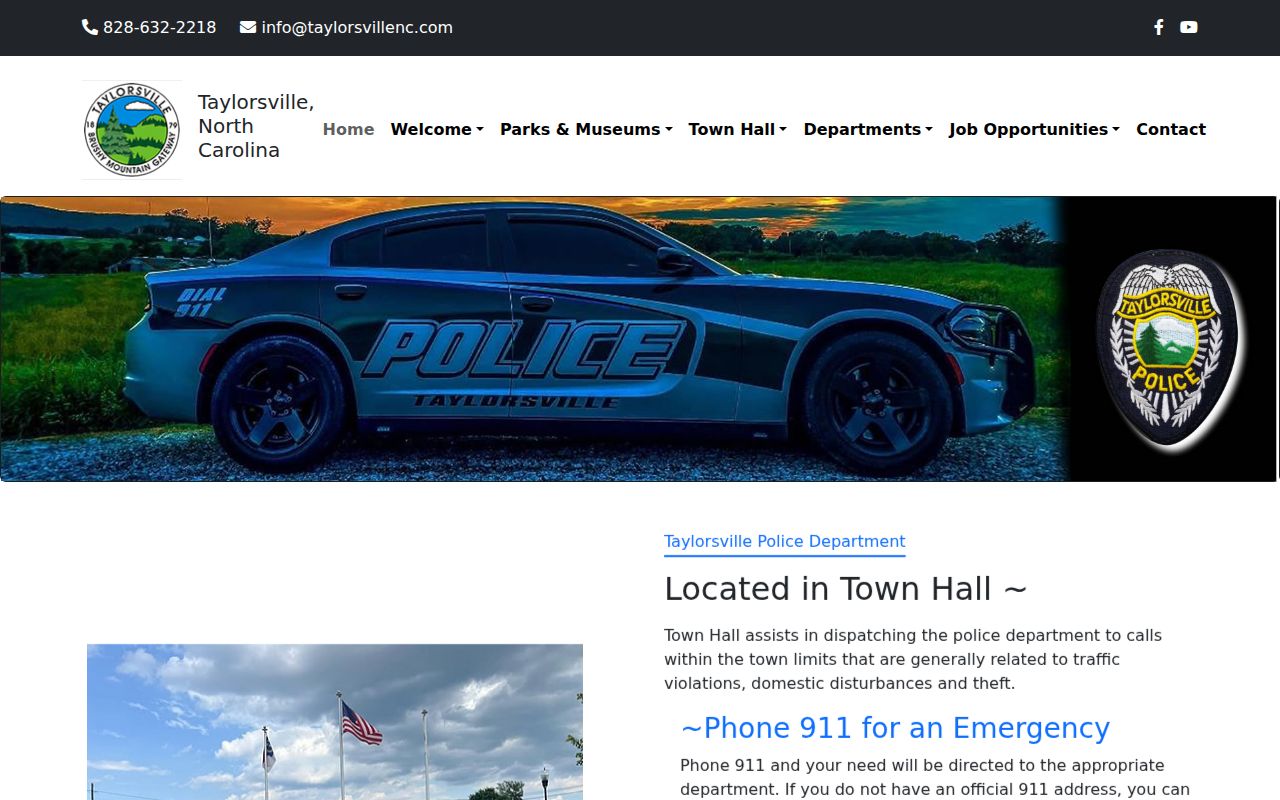Screen dimensions: 1280x800
Task: Expand the Welcome dropdown menu
Action: tap(437, 129)
